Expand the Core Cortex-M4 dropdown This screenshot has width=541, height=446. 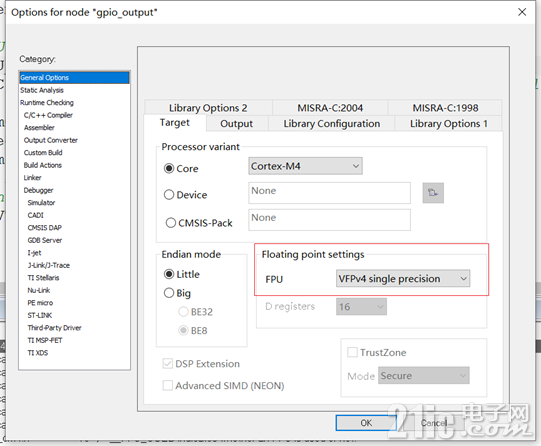pyautogui.click(x=305, y=166)
